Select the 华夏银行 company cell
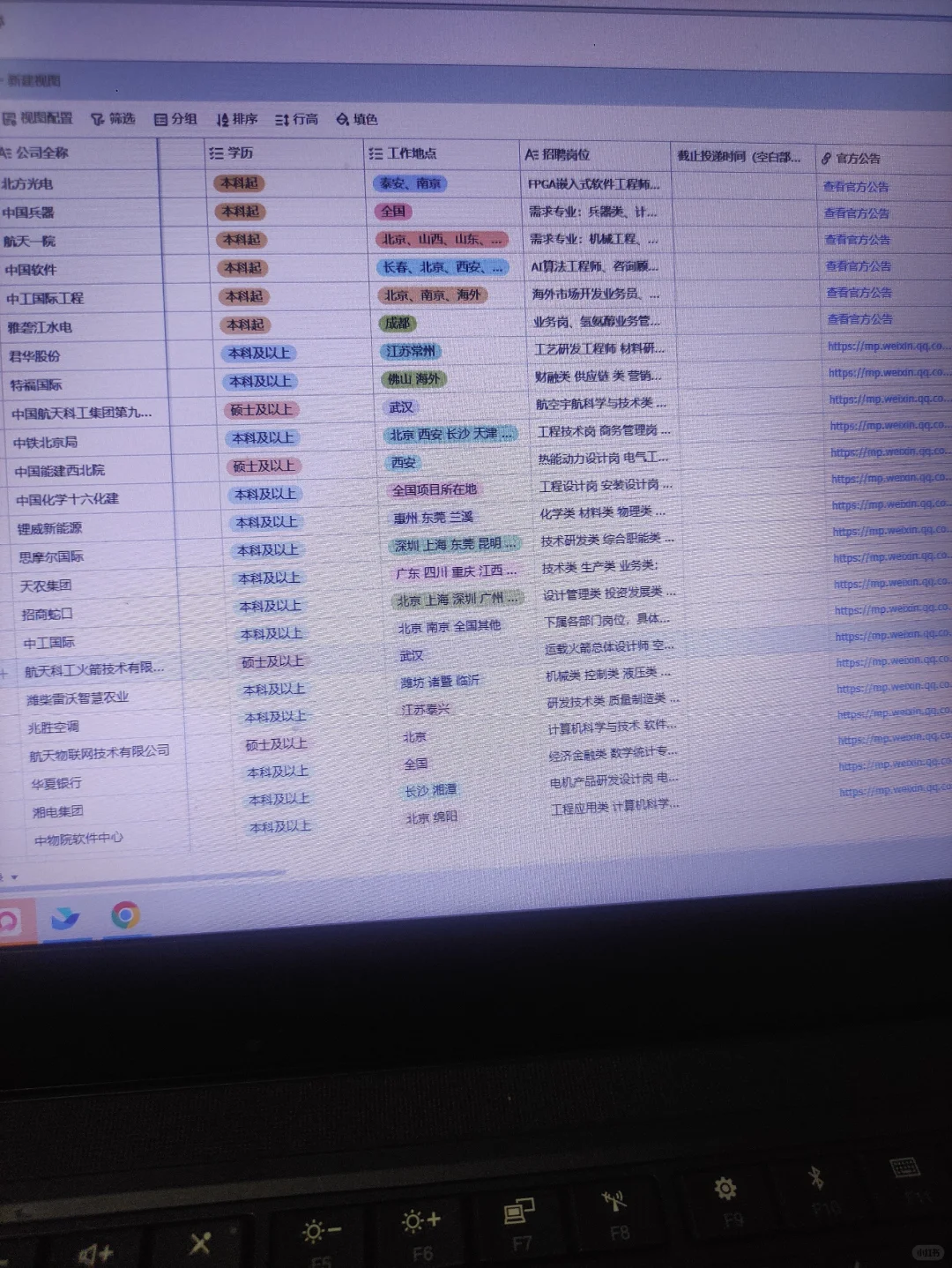 coord(56,783)
